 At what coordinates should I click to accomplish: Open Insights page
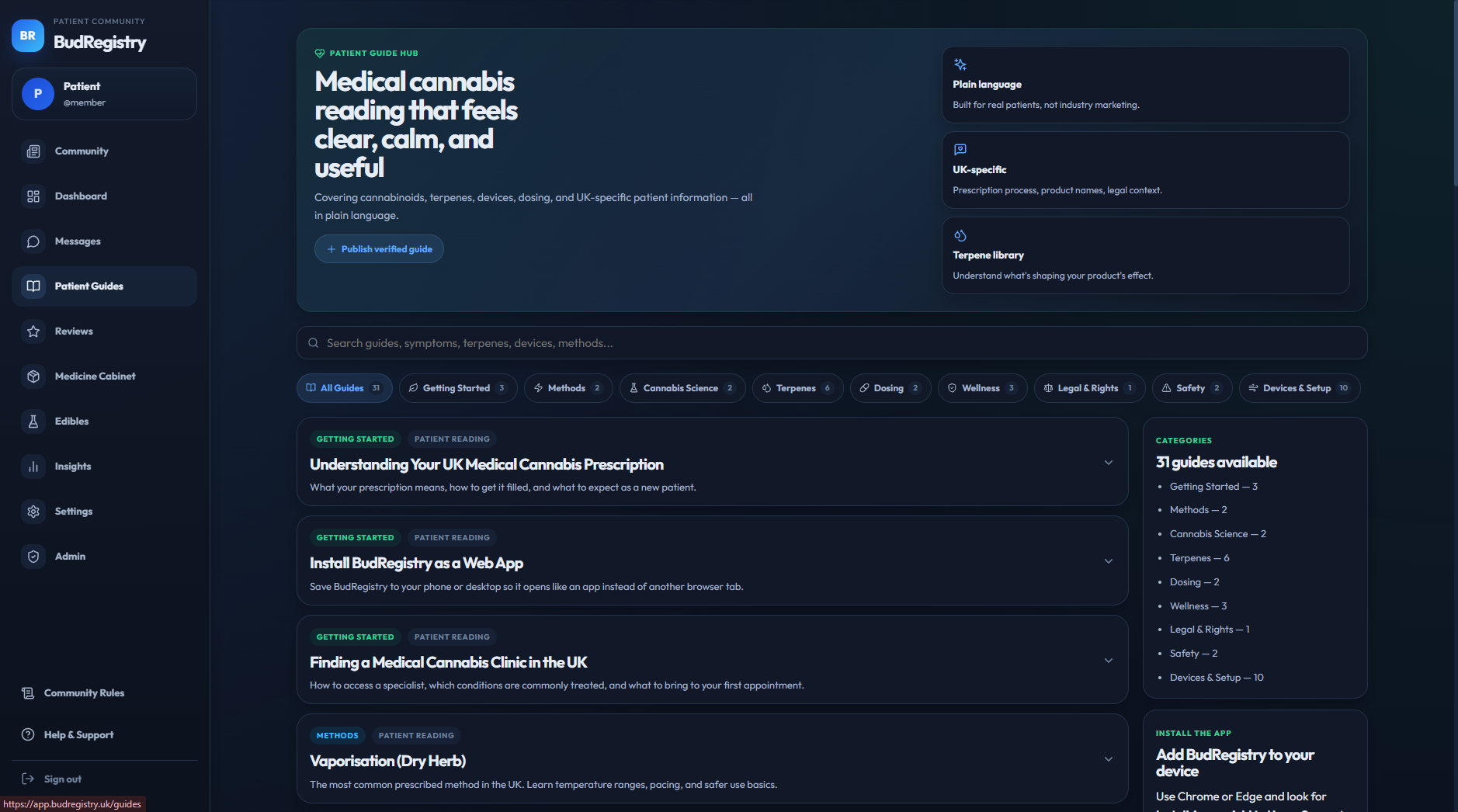[x=104, y=467]
